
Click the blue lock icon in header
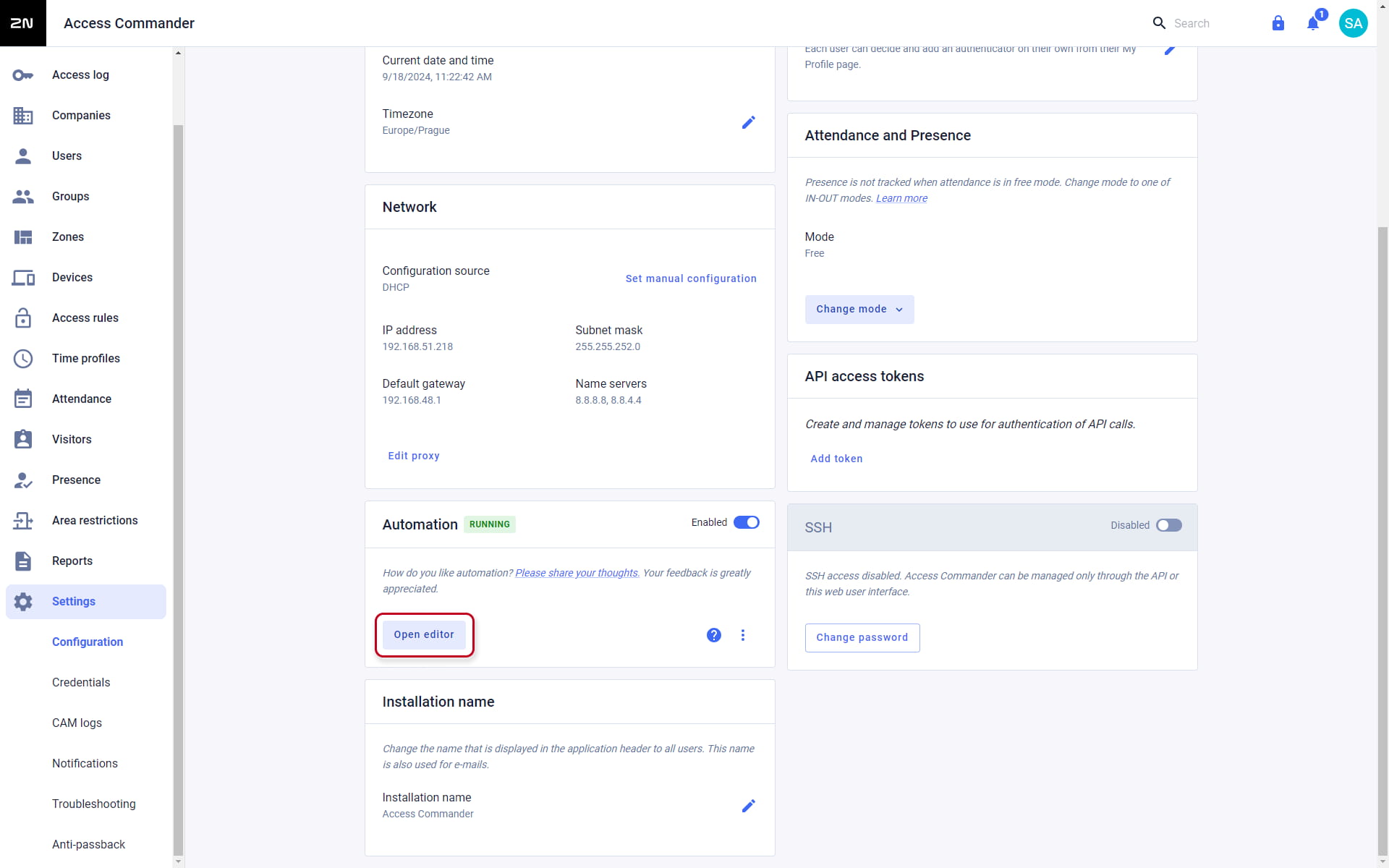pos(1278,23)
